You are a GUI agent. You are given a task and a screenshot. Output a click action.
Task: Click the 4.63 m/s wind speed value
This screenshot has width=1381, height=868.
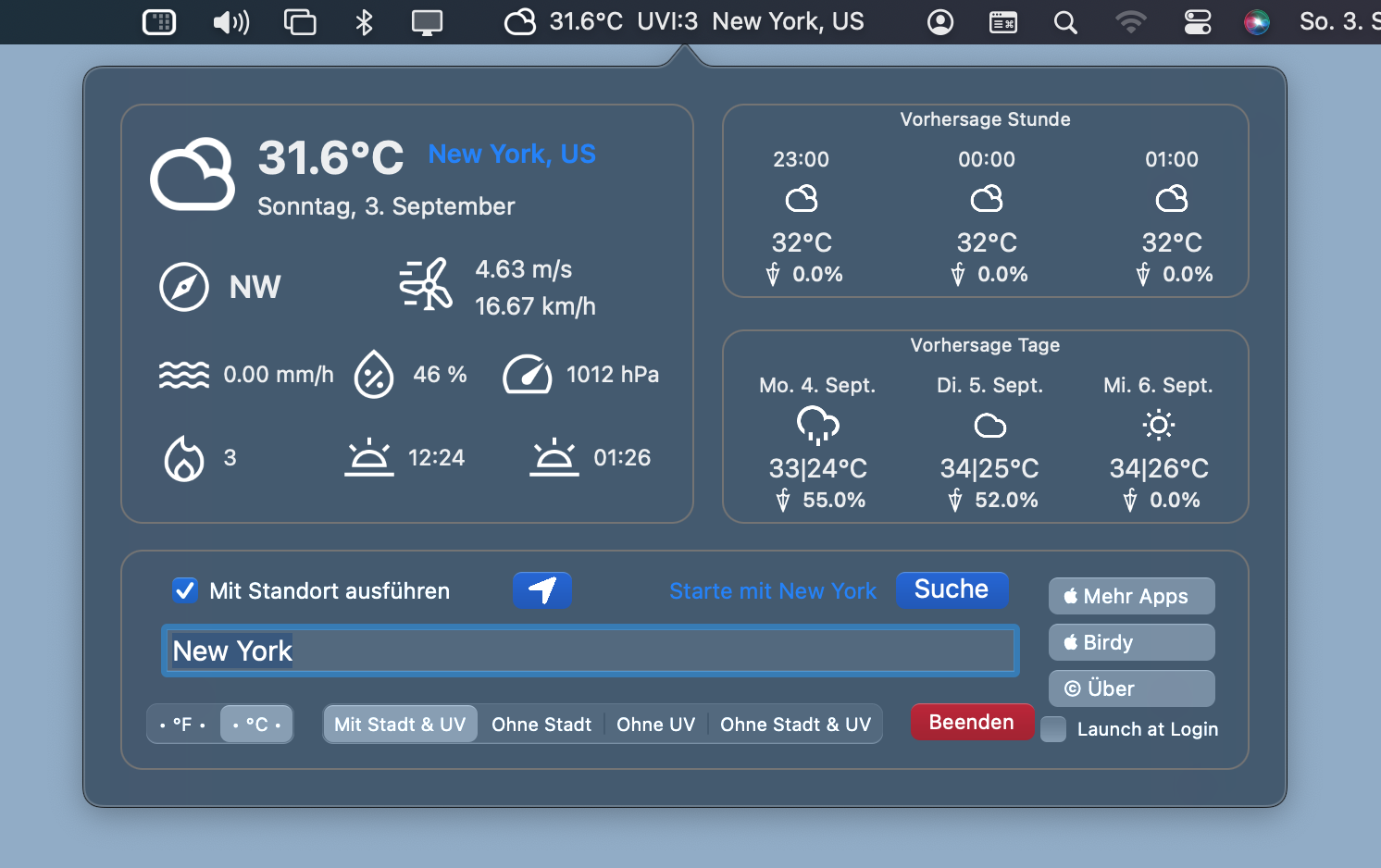tap(524, 269)
